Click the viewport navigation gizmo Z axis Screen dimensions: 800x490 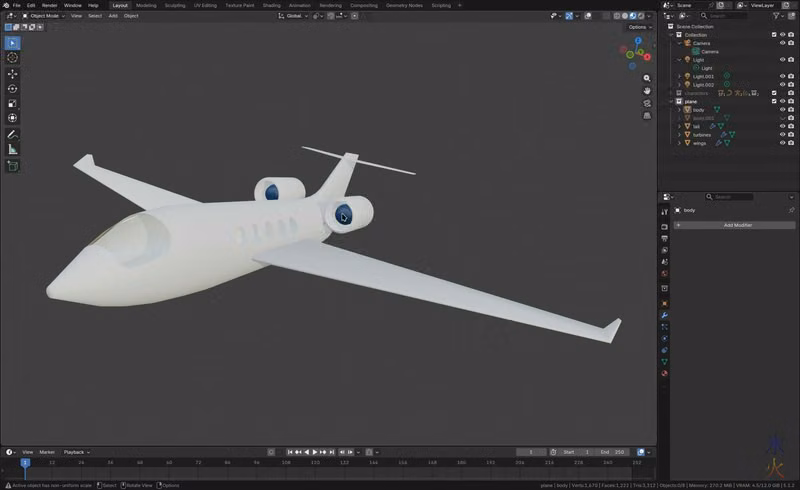point(638,40)
